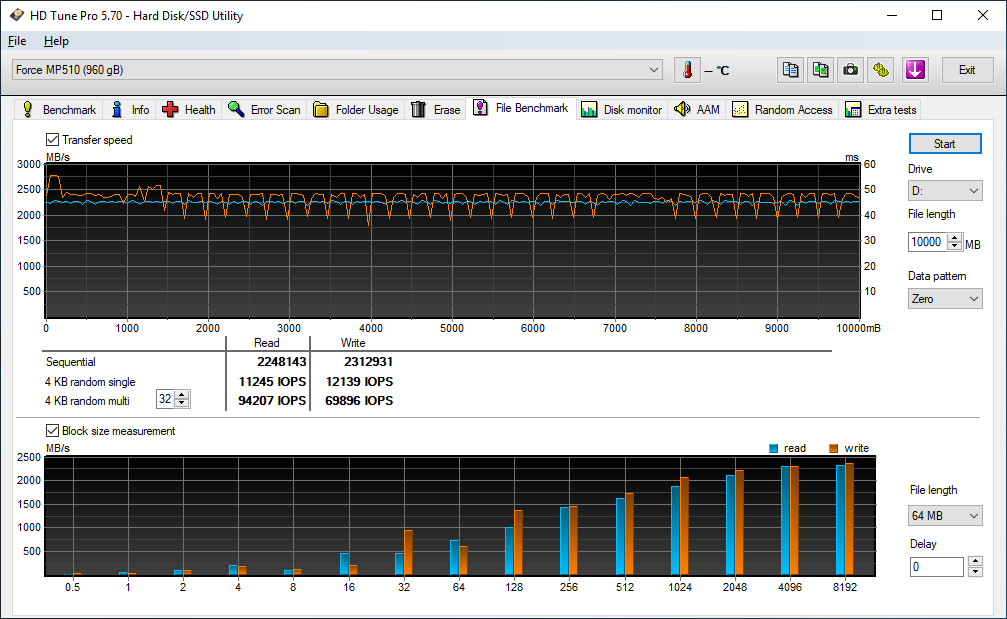Toggle the Block size measurement checkbox

coord(53,431)
